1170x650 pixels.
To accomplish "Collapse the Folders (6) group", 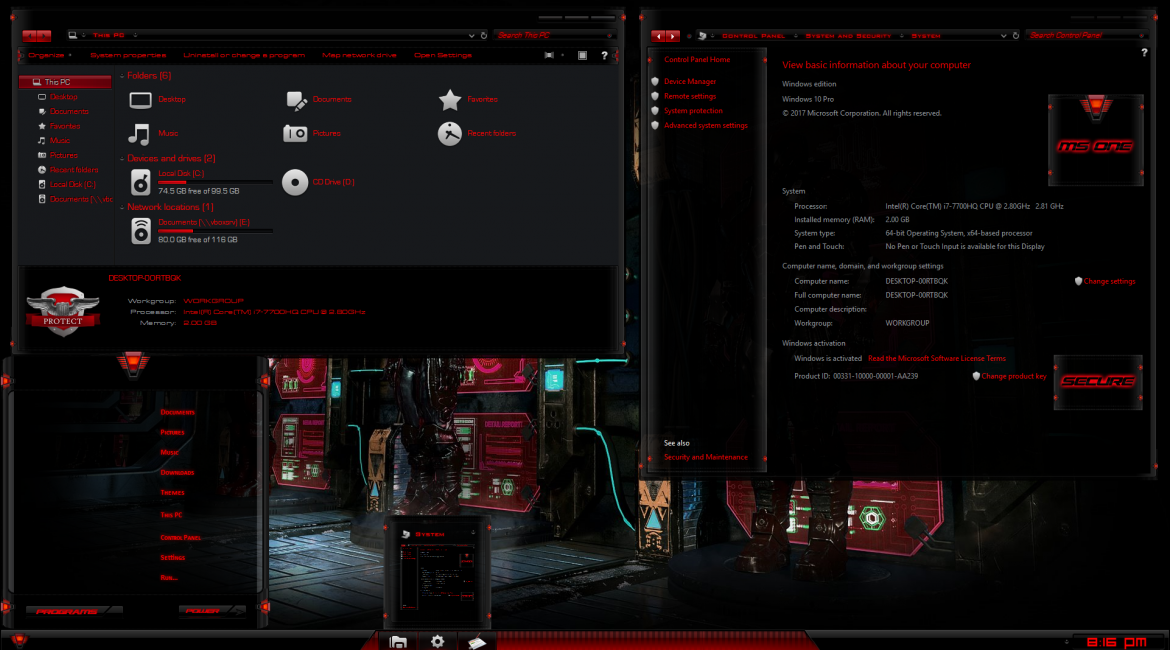I will point(122,76).
